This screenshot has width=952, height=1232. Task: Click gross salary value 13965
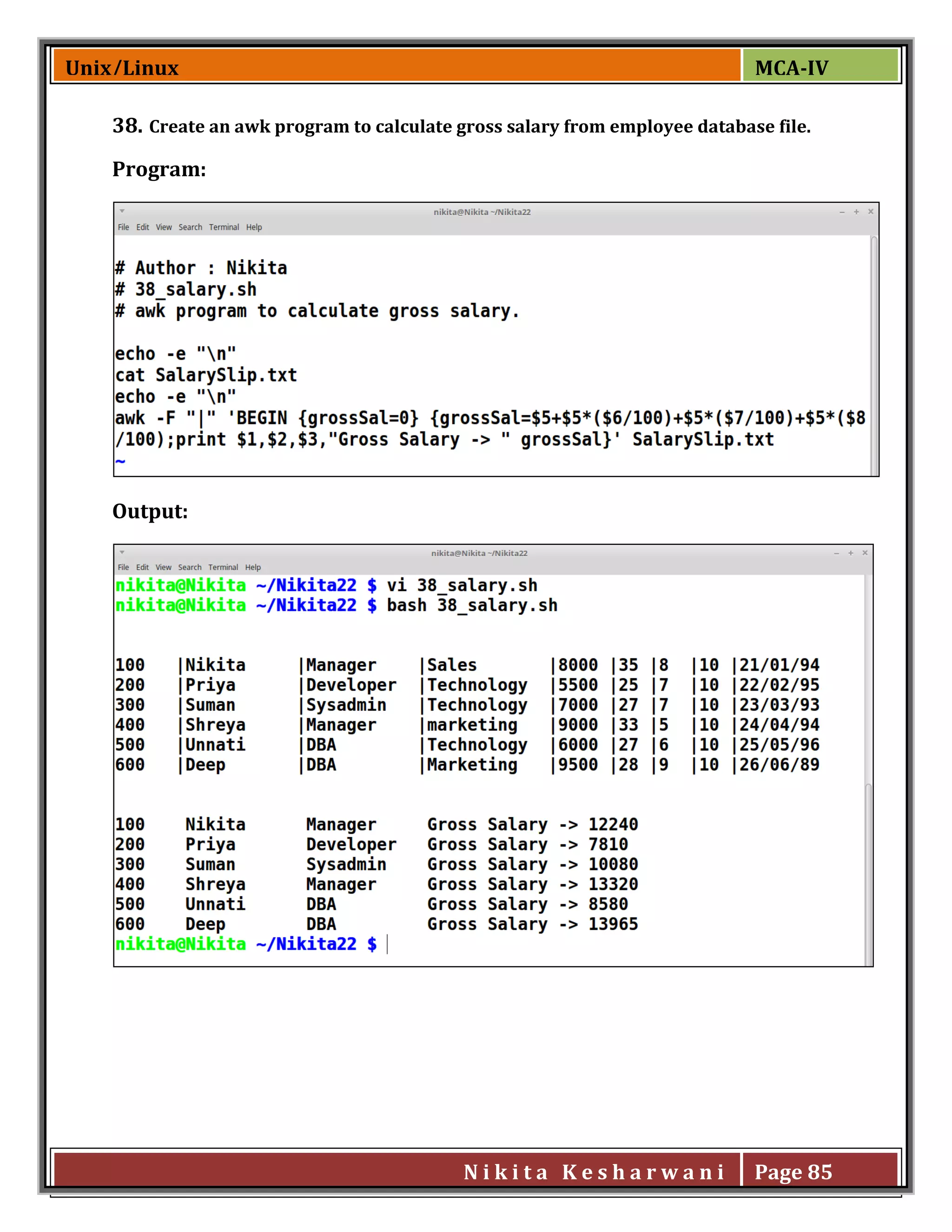tap(613, 924)
